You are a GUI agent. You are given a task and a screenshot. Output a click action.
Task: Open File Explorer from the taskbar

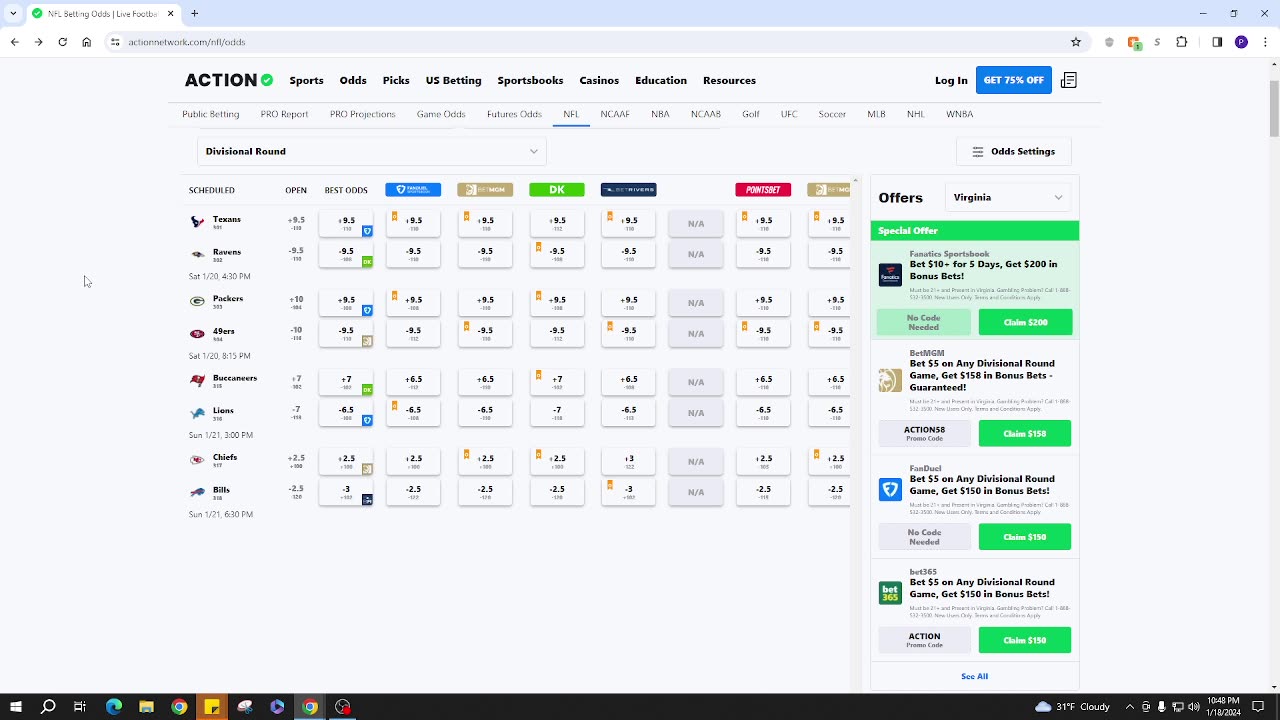point(146,707)
